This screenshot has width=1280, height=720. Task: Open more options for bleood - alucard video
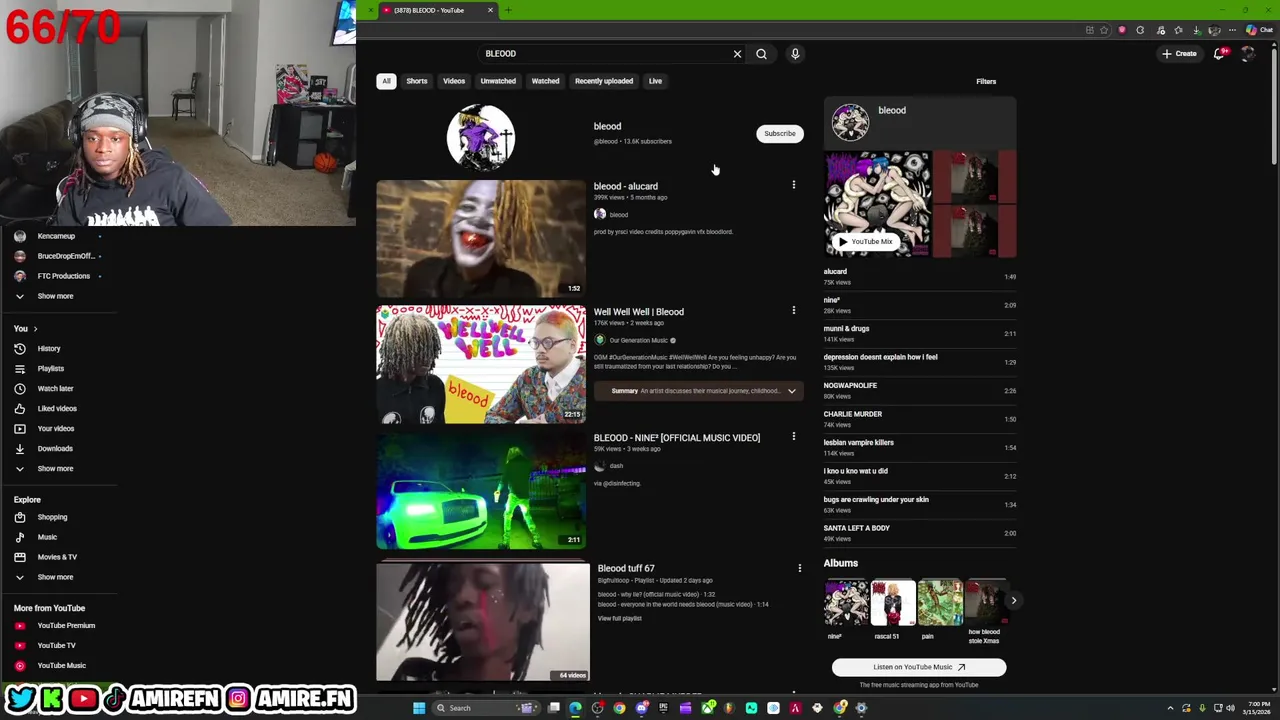(x=794, y=185)
